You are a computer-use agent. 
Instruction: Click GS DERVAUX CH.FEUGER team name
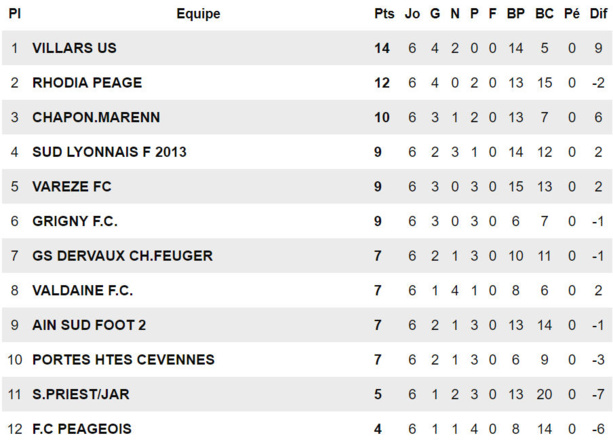pyautogui.click(x=122, y=256)
